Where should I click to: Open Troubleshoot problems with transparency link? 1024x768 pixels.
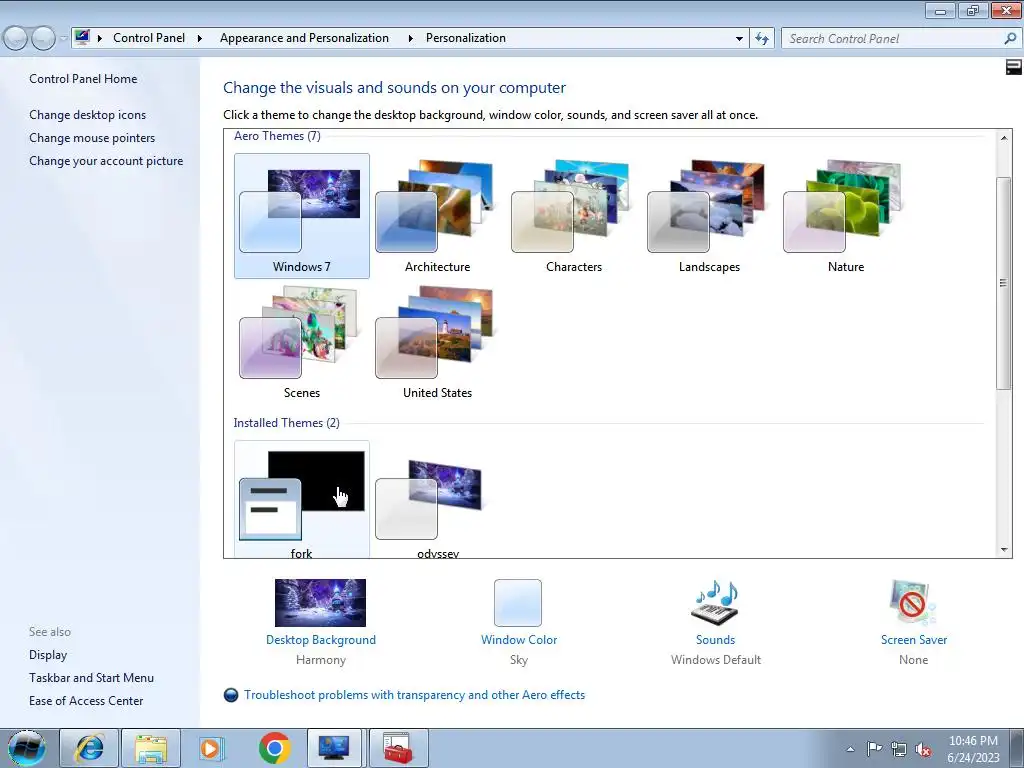[x=414, y=695]
